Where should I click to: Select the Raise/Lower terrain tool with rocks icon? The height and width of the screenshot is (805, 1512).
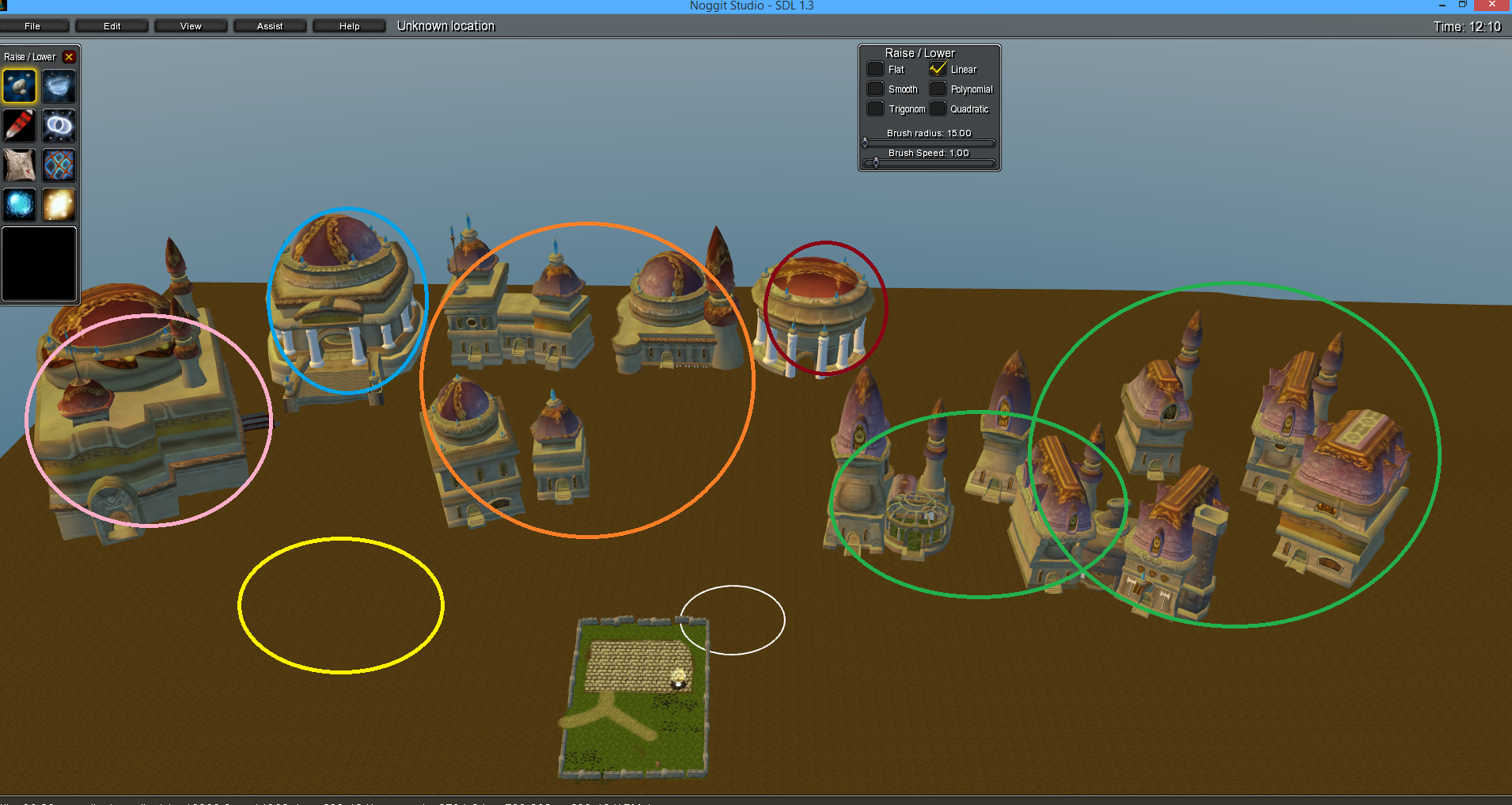[20, 86]
